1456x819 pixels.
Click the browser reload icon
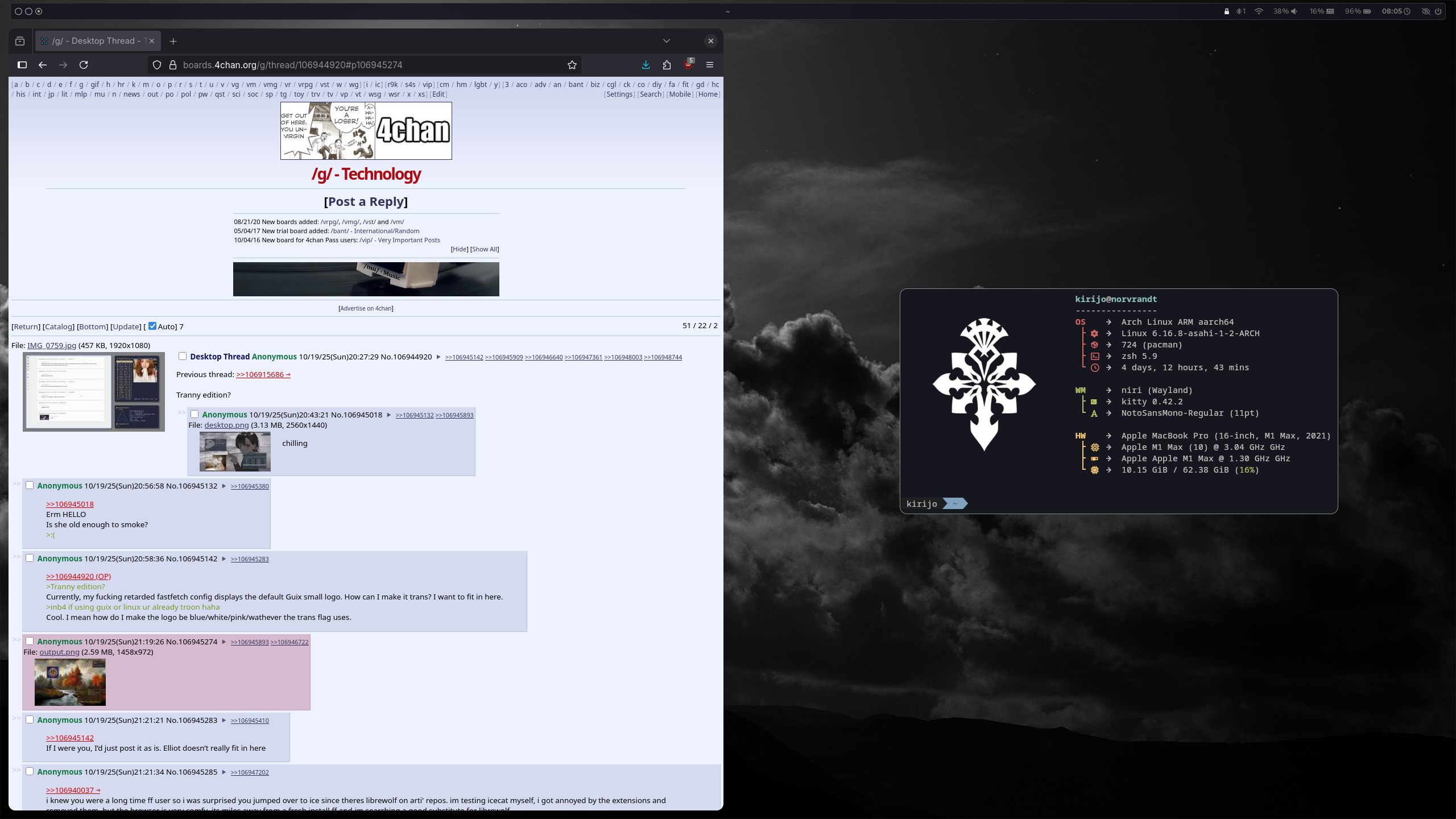pyautogui.click(x=84, y=65)
